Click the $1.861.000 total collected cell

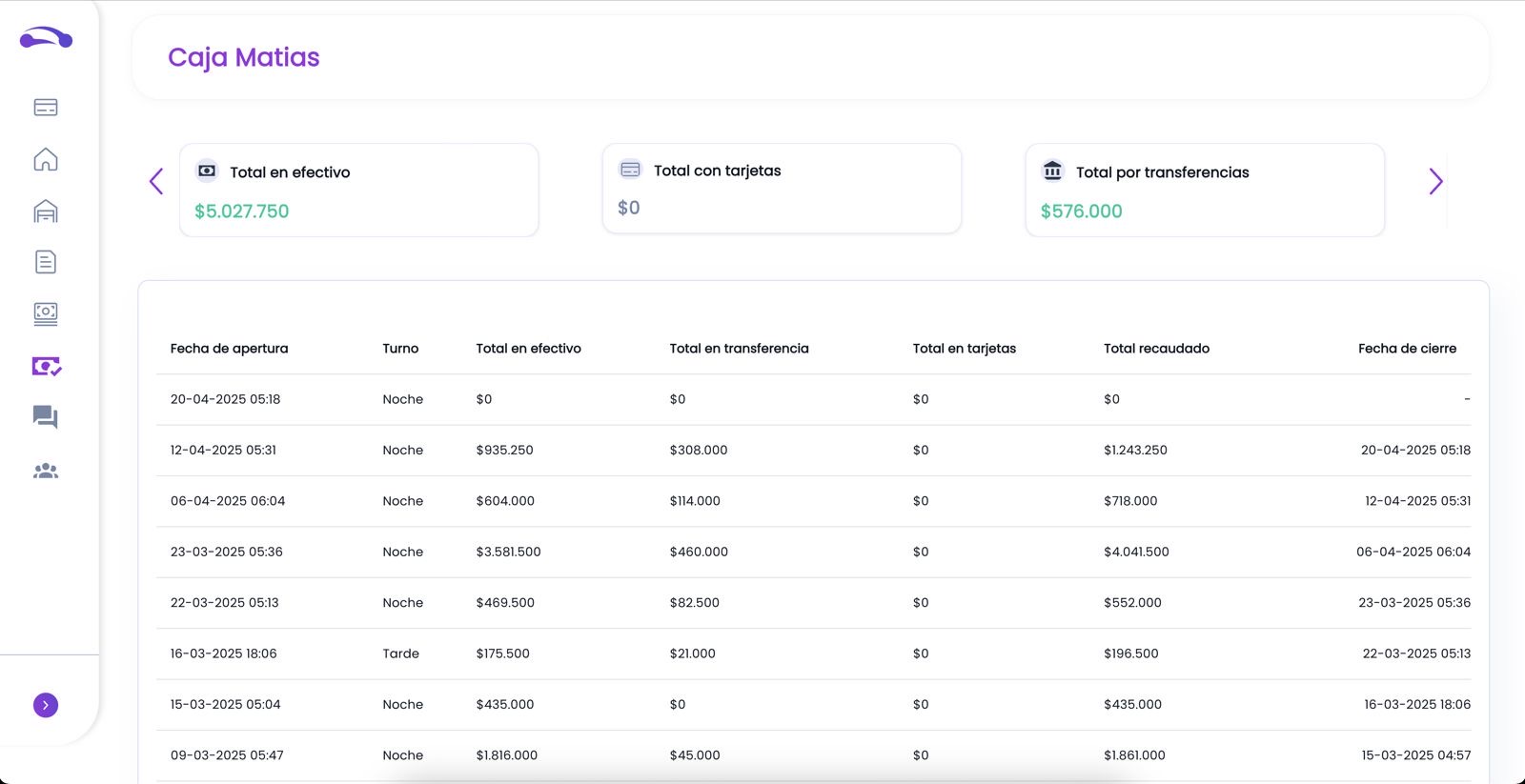click(x=1134, y=755)
